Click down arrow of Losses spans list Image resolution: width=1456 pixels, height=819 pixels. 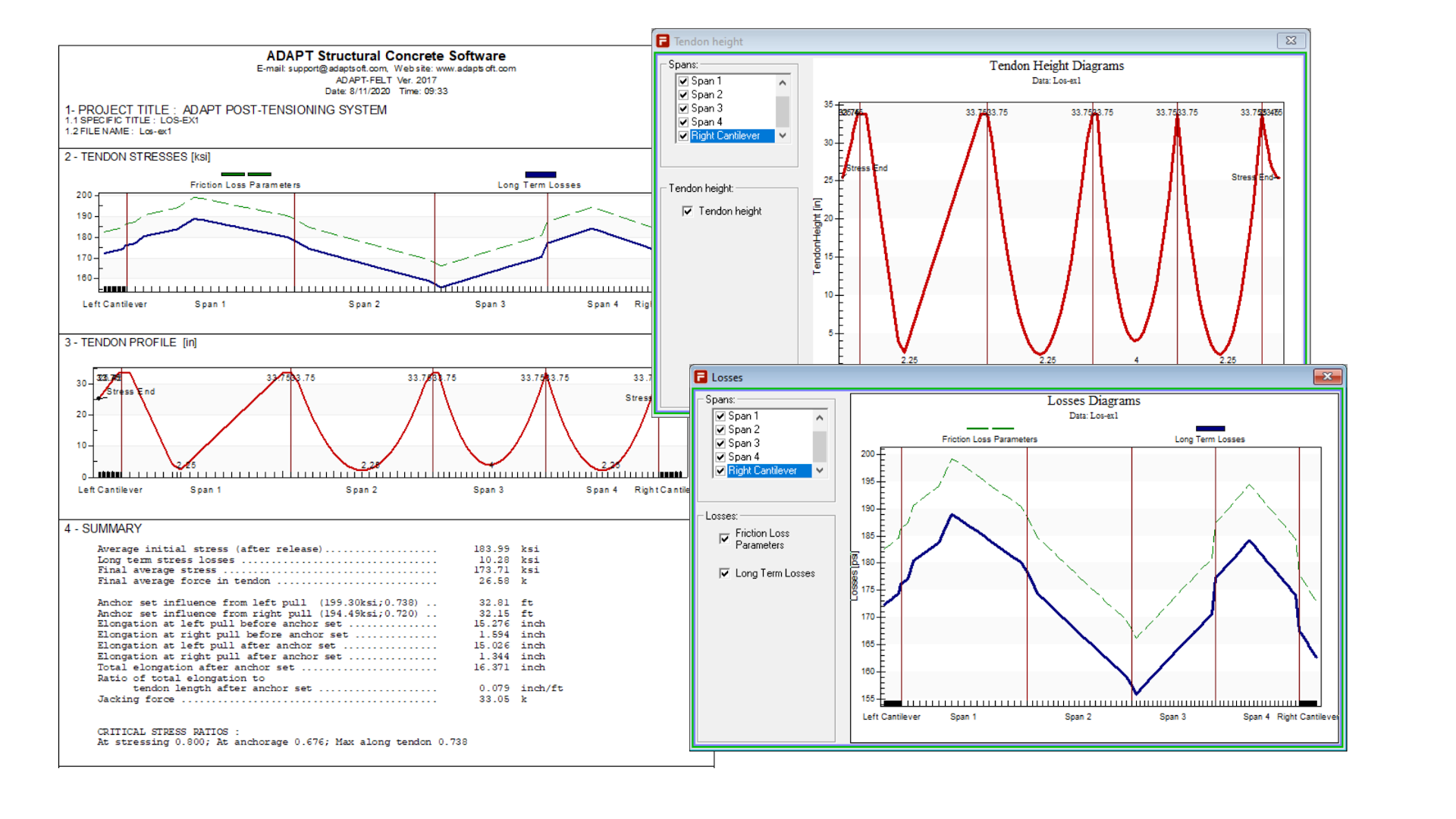[820, 471]
